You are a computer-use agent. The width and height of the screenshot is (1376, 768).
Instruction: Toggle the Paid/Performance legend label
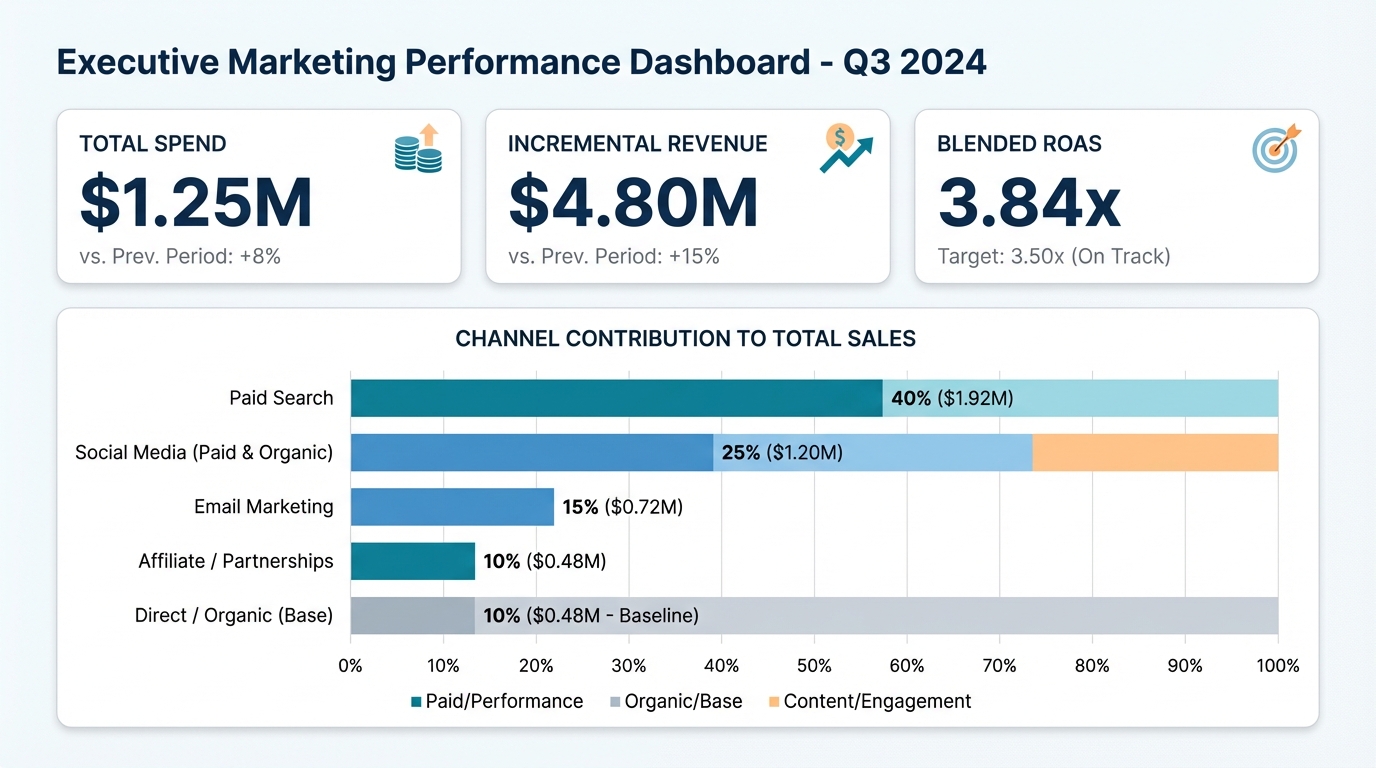click(x=504, y=701)
